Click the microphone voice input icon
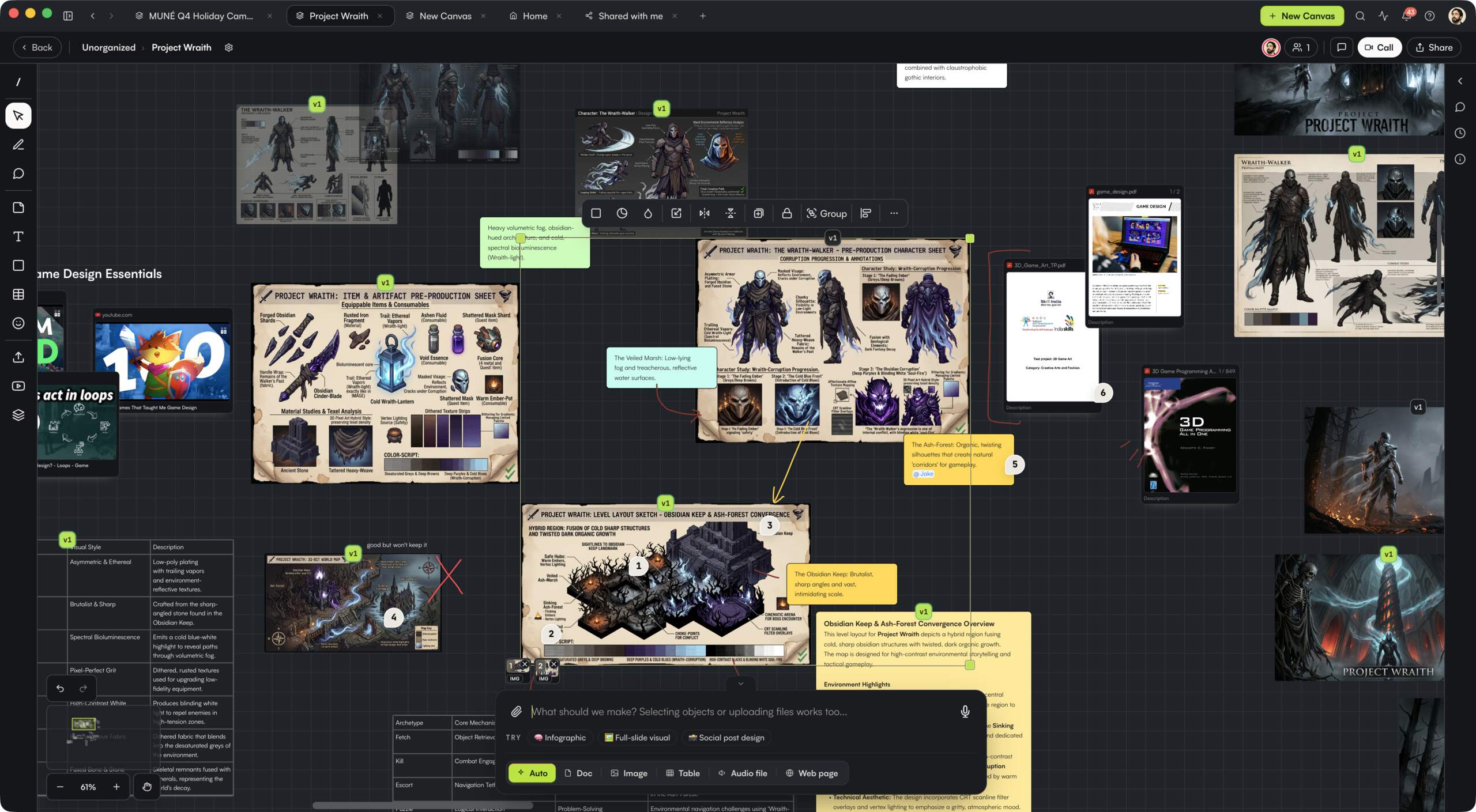1476x812 pixels. pyautogui.click(x=965, y=712)
